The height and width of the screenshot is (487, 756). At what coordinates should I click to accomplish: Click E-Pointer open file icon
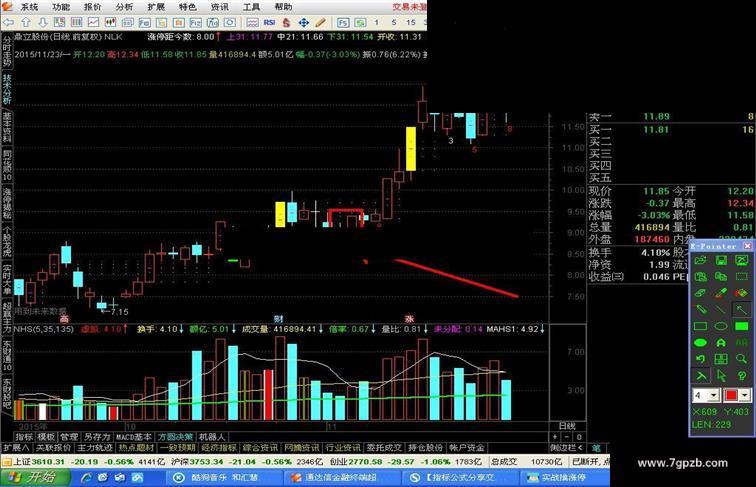point(701,260)
